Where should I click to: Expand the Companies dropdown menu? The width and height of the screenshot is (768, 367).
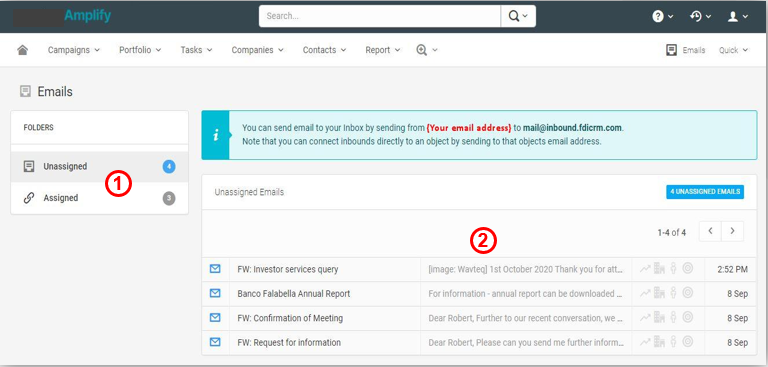(258, 50)
